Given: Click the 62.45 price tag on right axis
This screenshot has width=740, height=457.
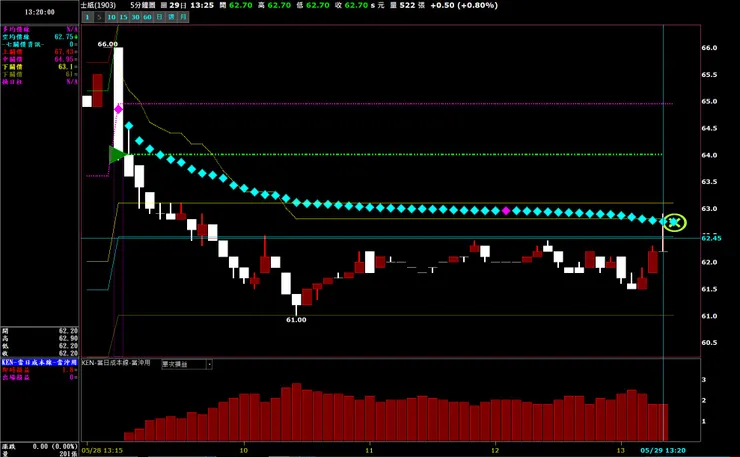Looking at the screenshot, I should click(x=711, y=238).
